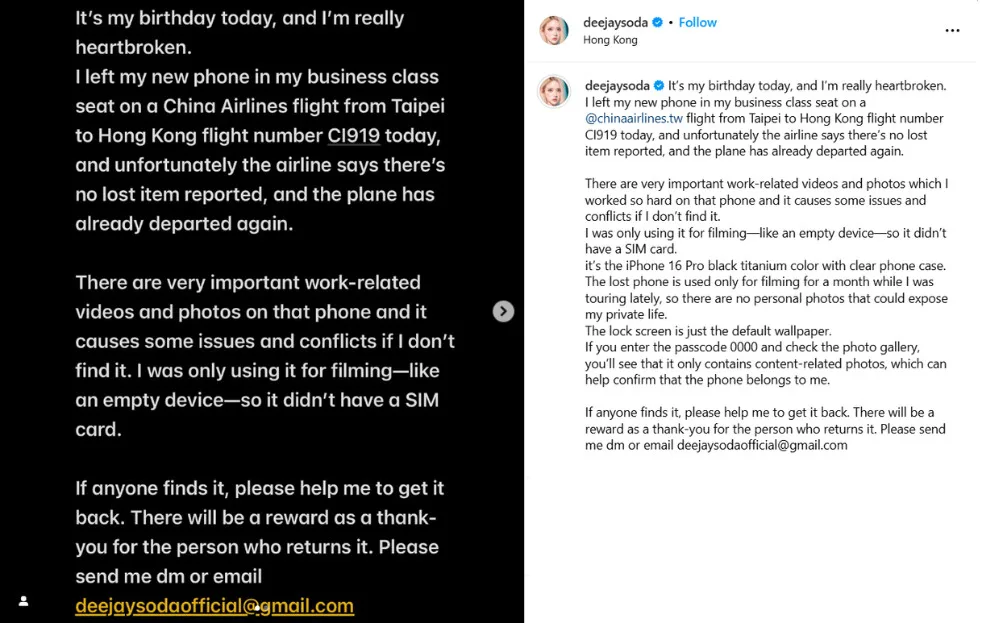Click the verified badge beside the caption username
Viewport: 1000px width, 623px height.
(x=659, y=86)
